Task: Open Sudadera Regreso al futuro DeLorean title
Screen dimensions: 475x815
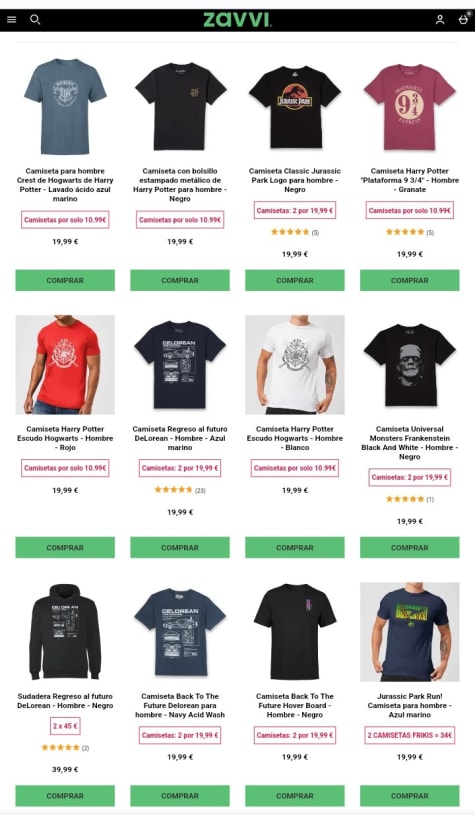Action: click(x=65, y=701)
